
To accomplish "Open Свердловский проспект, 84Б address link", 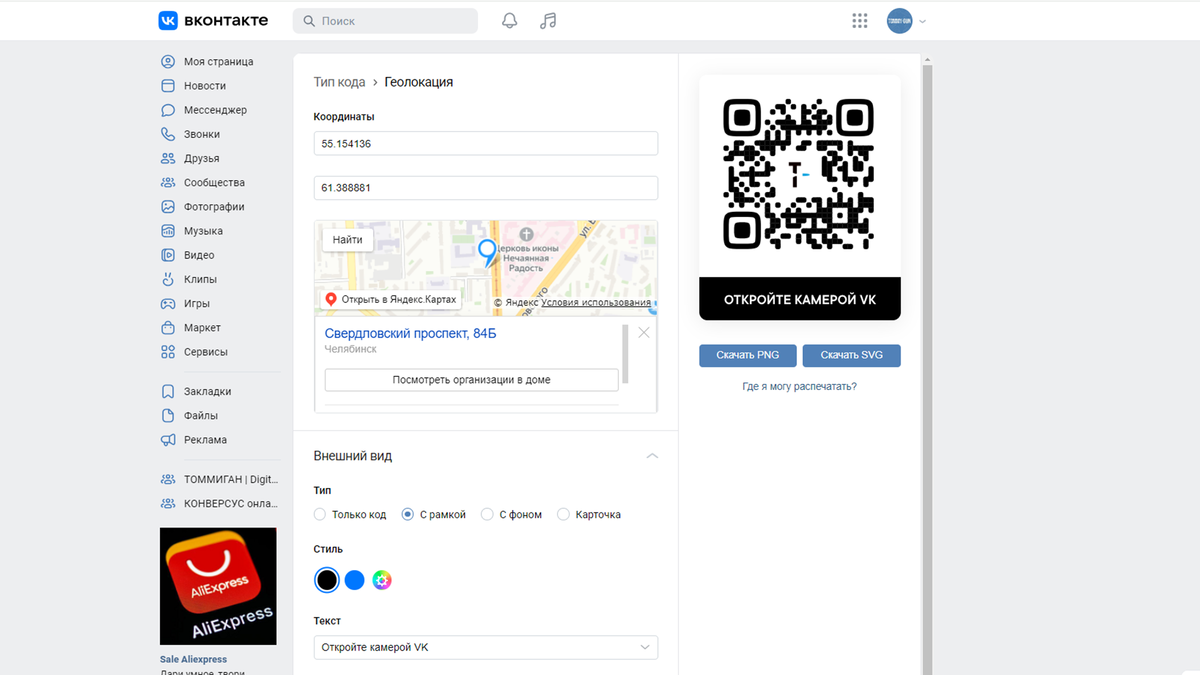I will [410, 333].
